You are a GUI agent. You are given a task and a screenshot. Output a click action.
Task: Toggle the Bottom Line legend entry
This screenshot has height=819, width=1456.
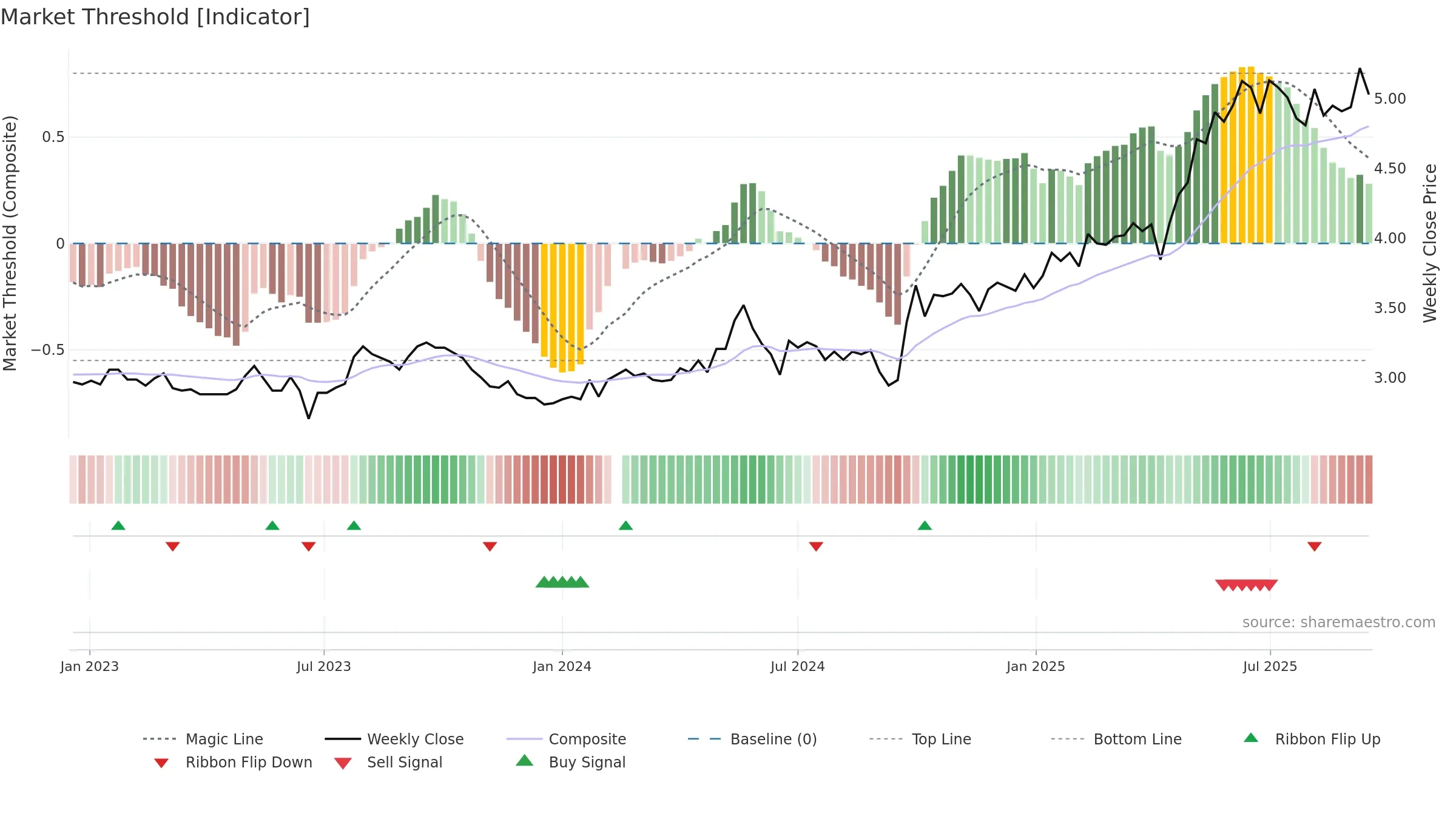pyautogui.click(x=1116, y=739)
